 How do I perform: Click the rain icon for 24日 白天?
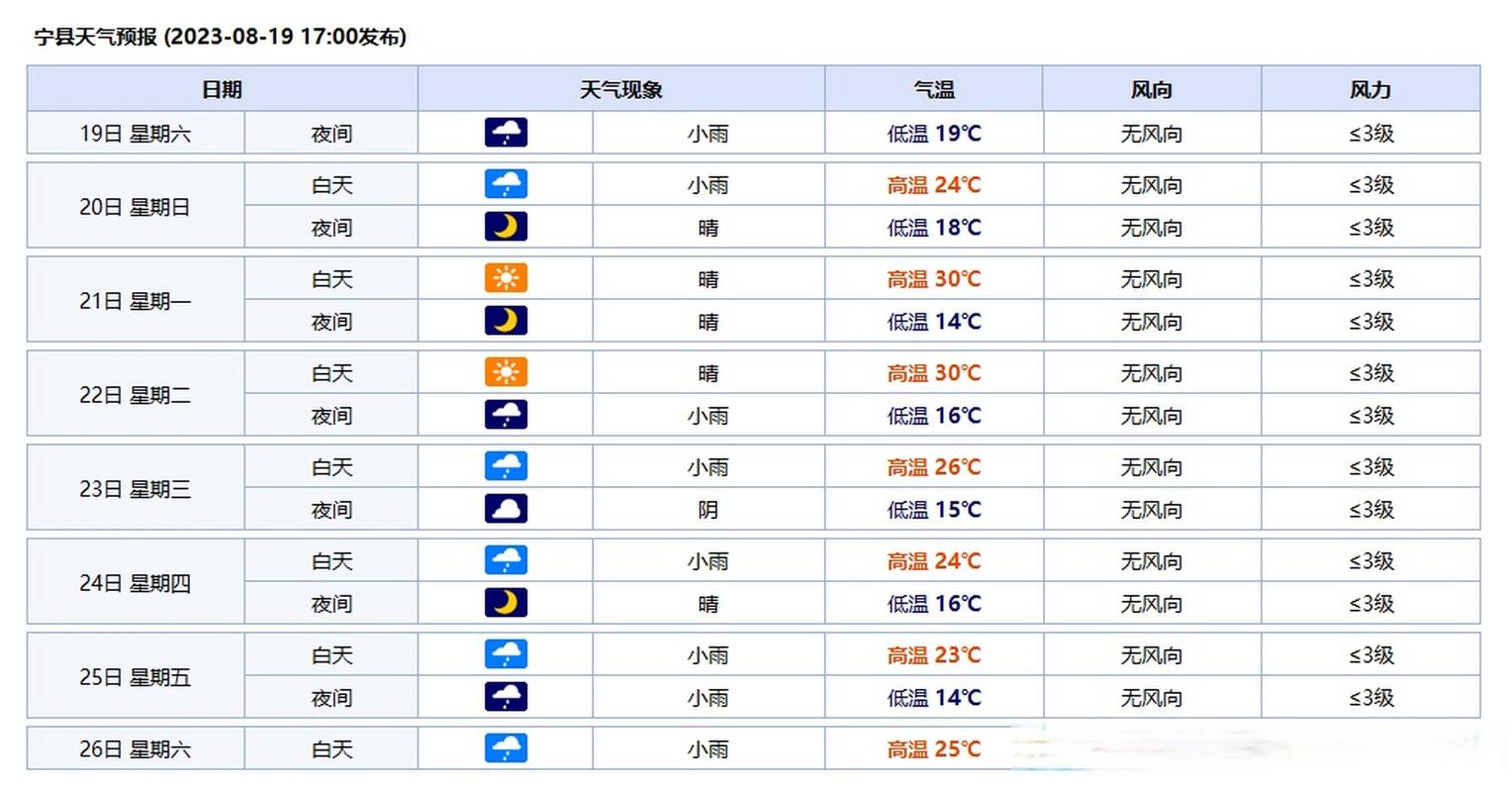pyautogui.click(x=506, y=560)
